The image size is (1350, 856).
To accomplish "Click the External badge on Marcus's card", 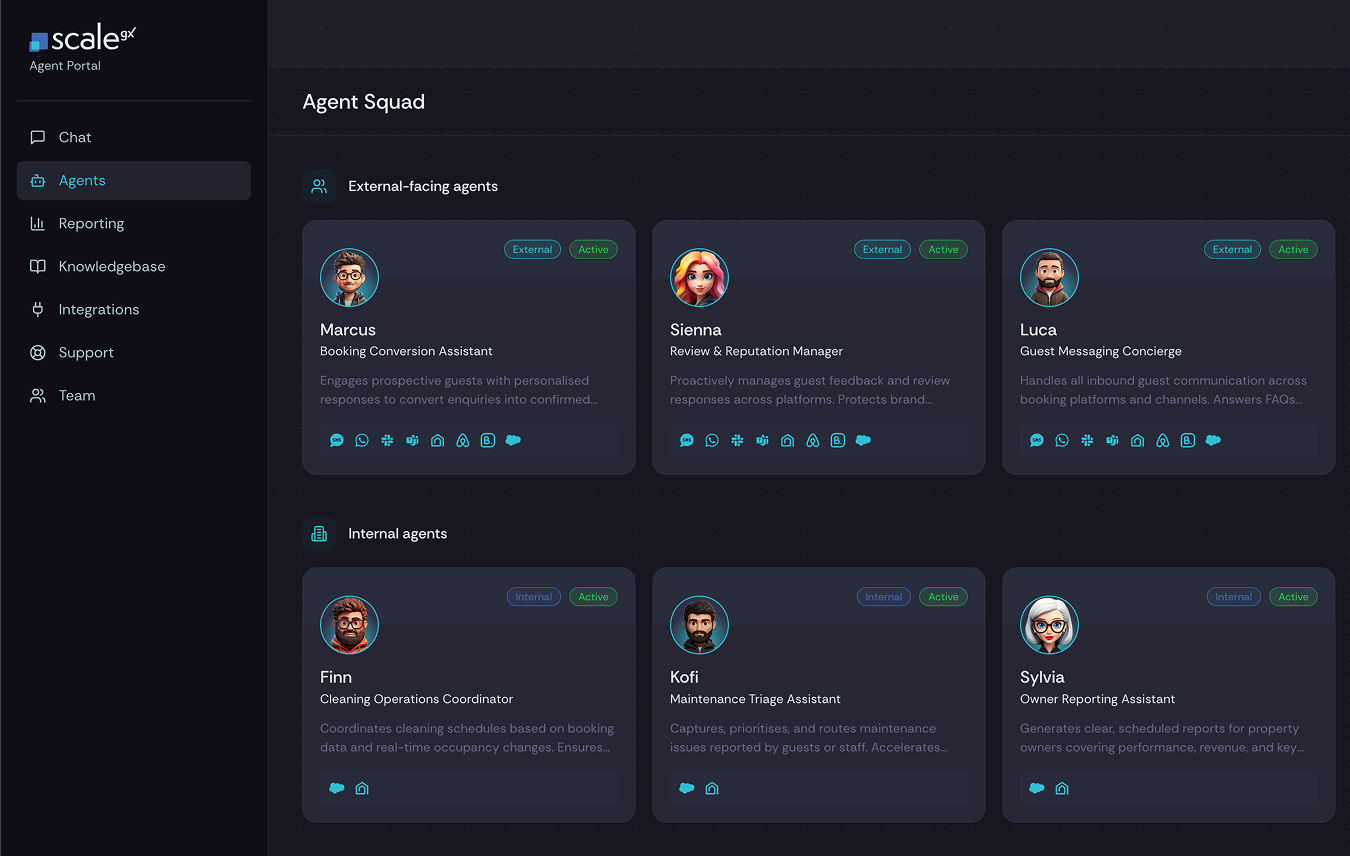I will pos(532,249).
